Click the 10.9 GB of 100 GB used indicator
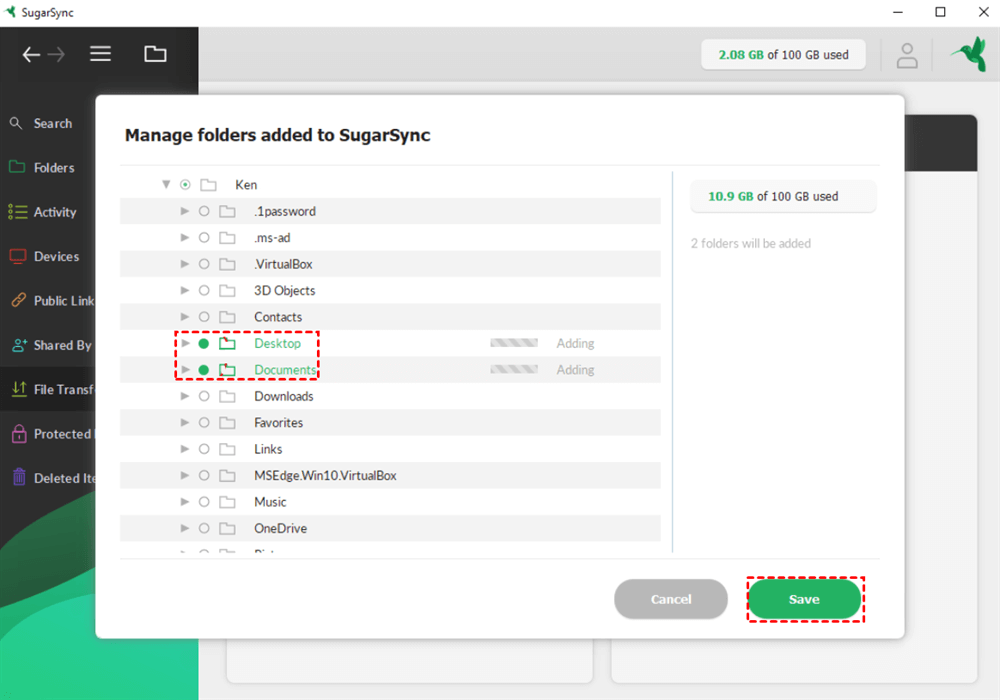Viewport: 1000px width, 700px height. 783,196
